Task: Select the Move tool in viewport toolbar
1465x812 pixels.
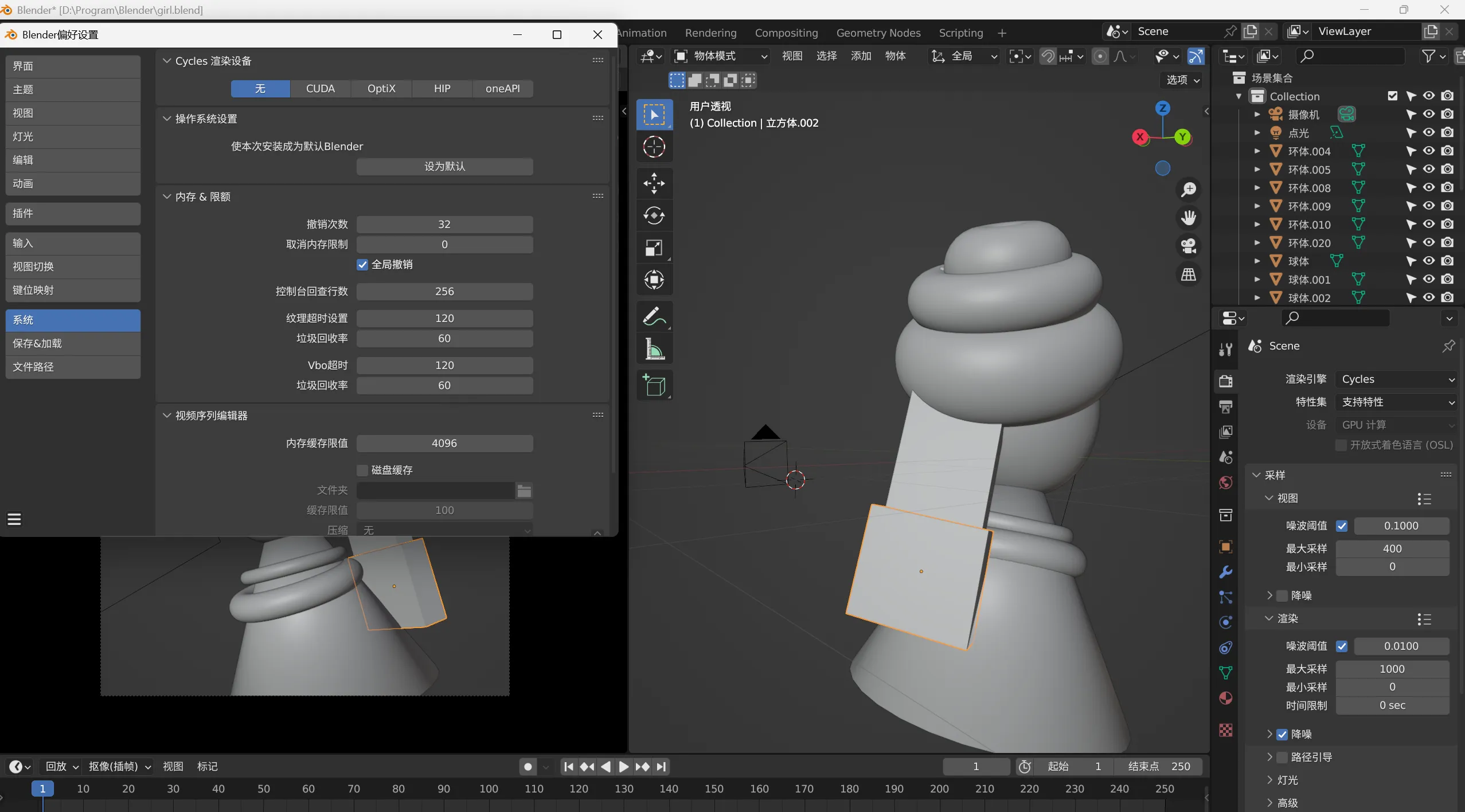Action: [x=654, y=183]
